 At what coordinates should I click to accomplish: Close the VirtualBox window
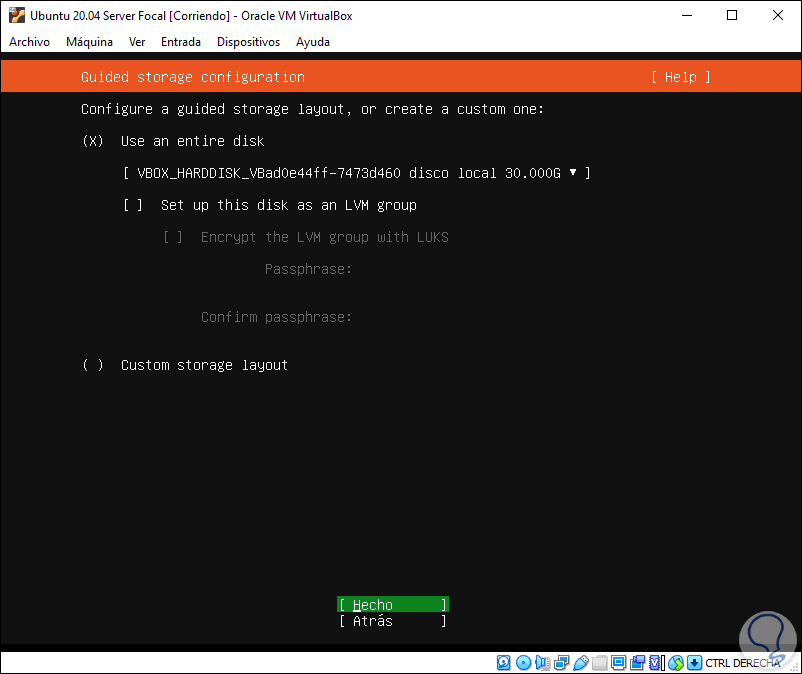[x=778, y=15]
